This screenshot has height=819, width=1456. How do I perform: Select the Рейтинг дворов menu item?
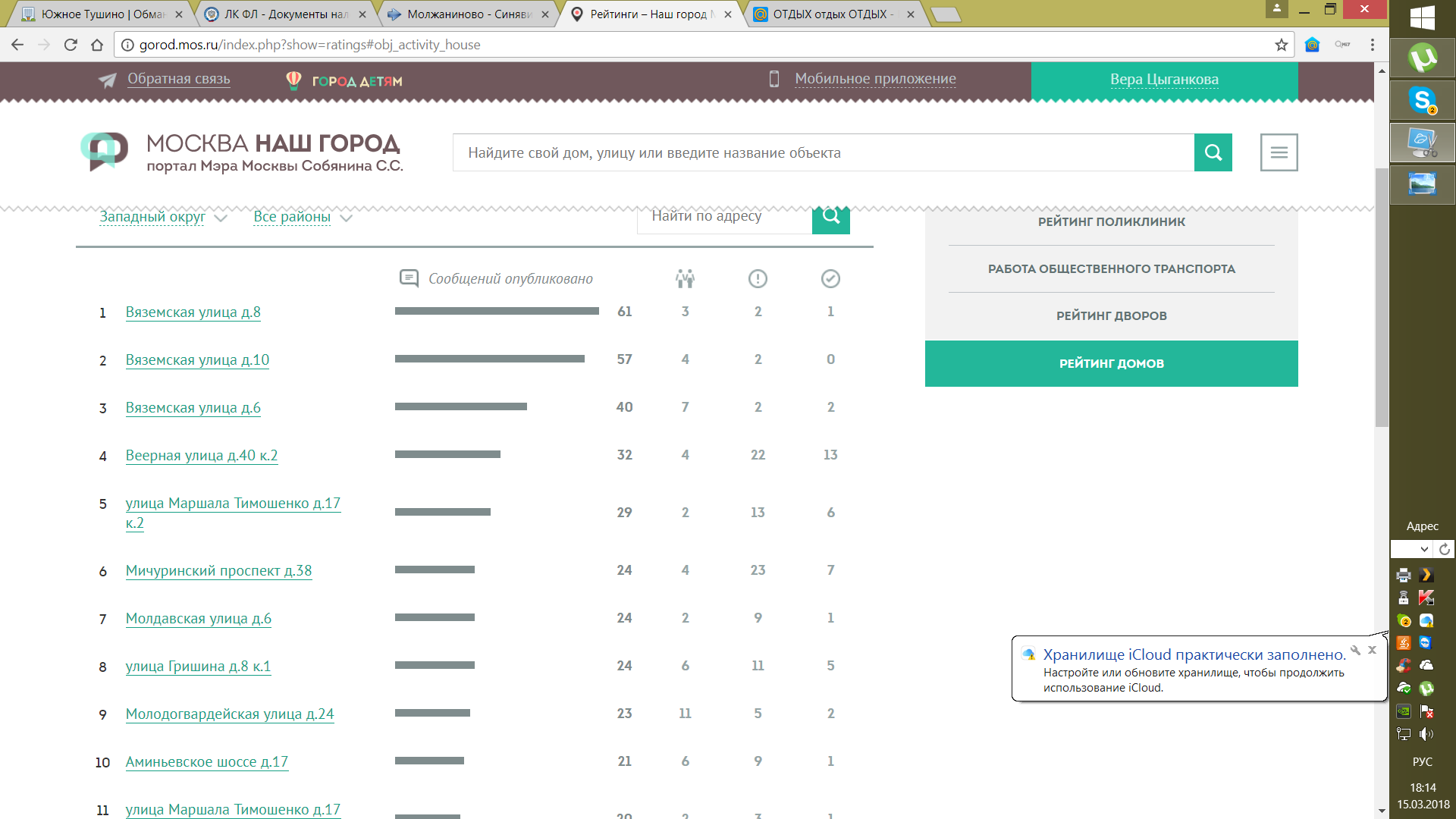coord(1111,316)
